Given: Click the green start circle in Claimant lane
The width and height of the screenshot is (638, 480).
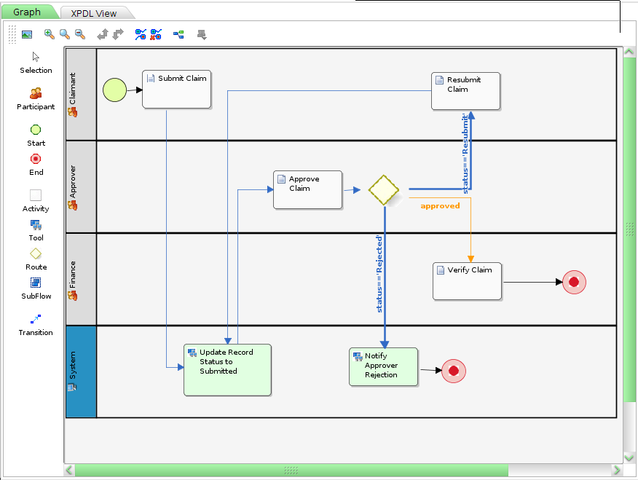Looking at the screenshot, I should click(115, 90).
